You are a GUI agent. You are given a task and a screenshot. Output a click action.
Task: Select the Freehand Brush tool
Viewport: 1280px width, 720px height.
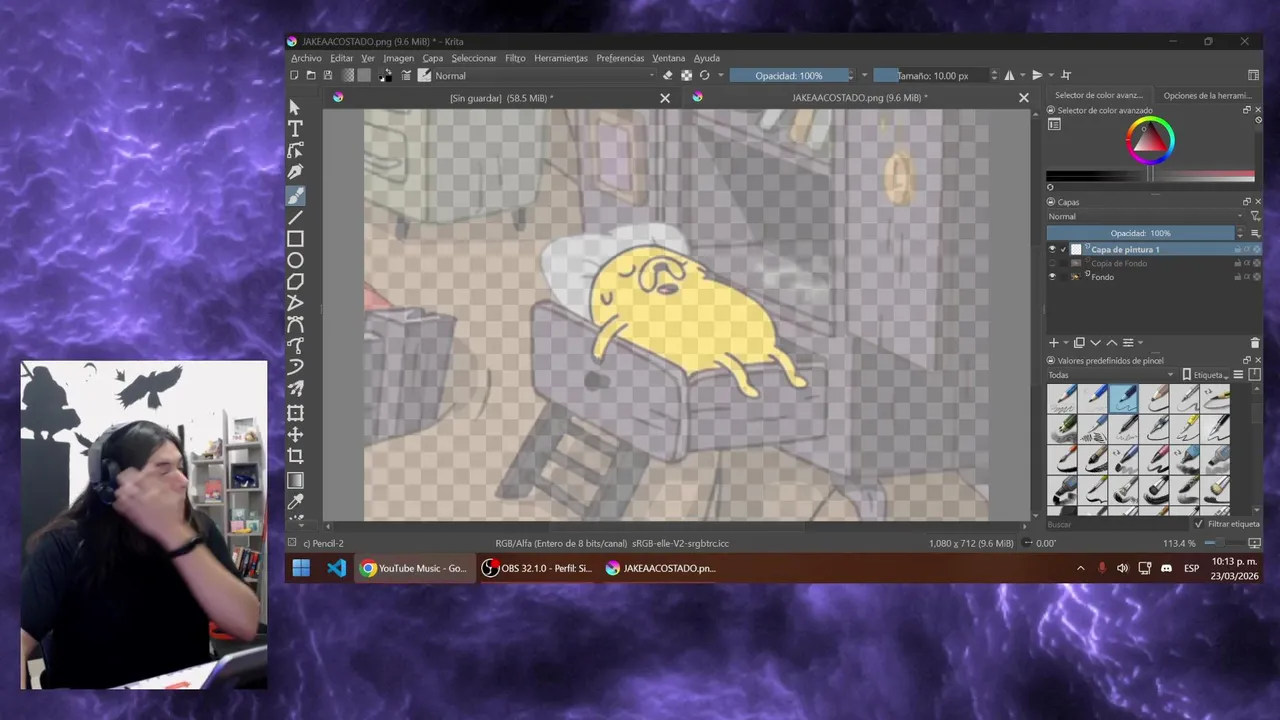[295, 195]
